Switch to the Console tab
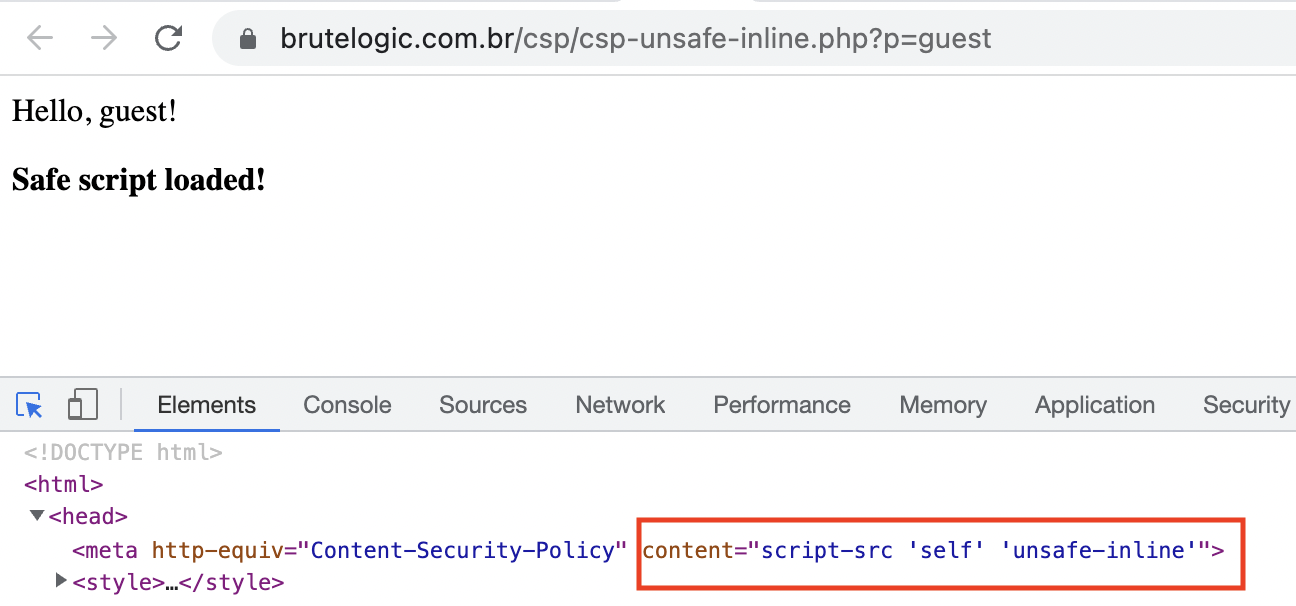 [346, 405]
